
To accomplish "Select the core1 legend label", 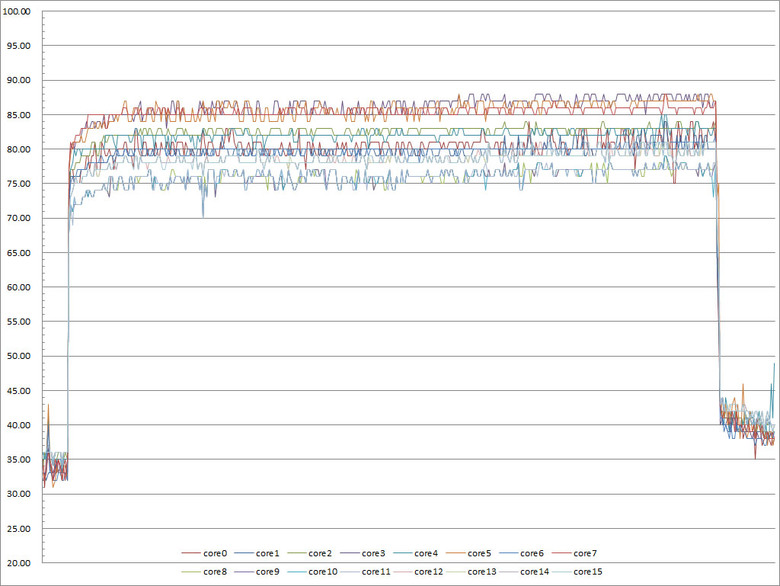I will (x=257, y=553).
